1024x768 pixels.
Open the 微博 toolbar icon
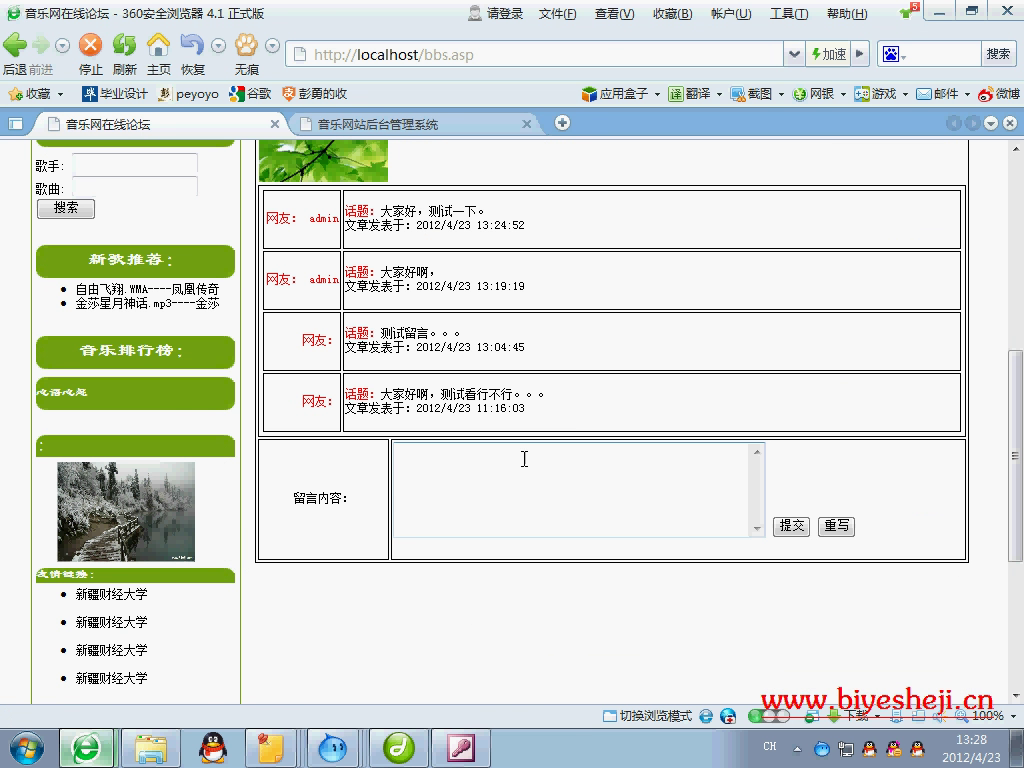click(999, 94)
